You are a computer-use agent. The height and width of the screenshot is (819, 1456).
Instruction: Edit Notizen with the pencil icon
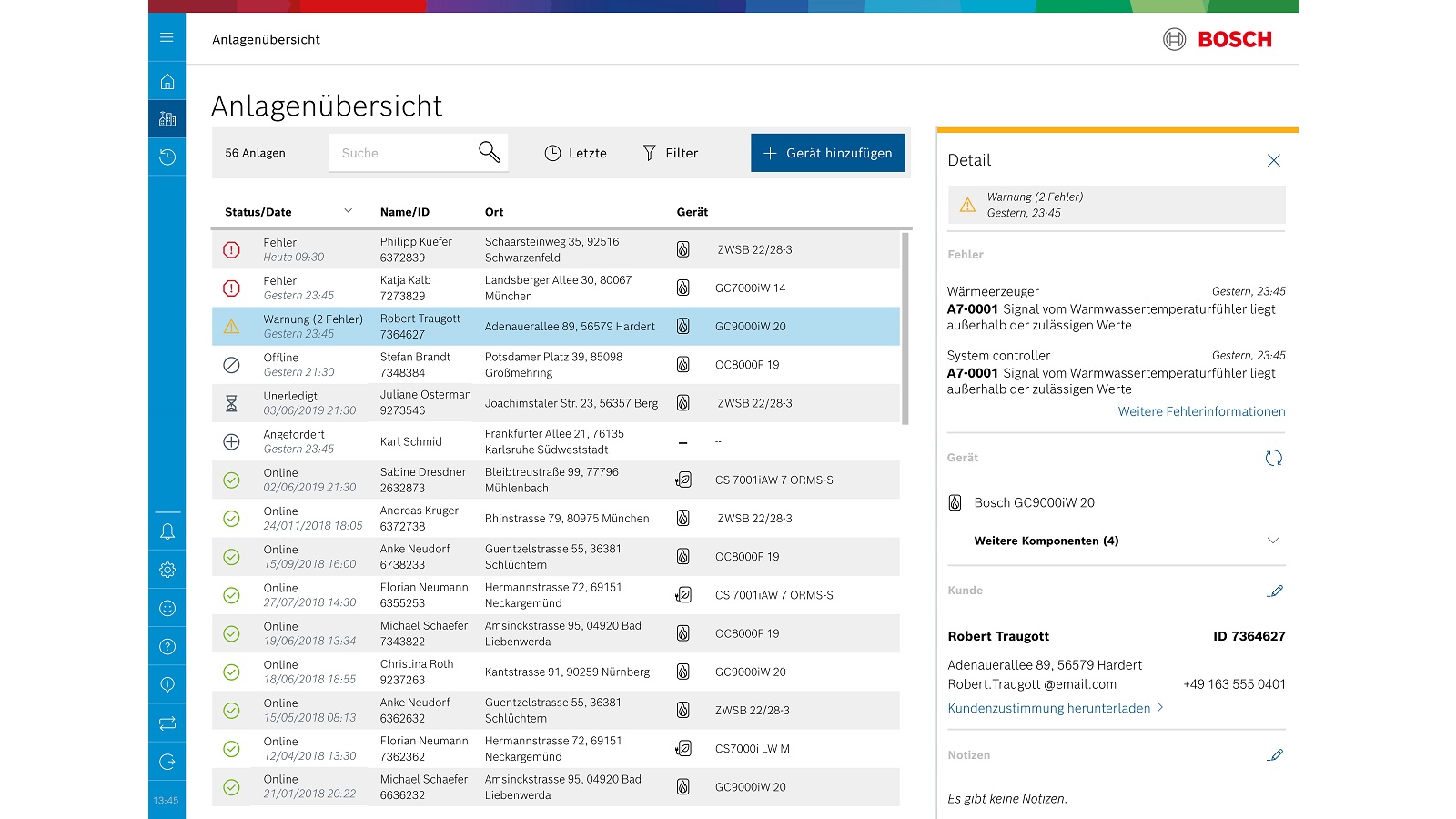click(x=1275, y=754)
